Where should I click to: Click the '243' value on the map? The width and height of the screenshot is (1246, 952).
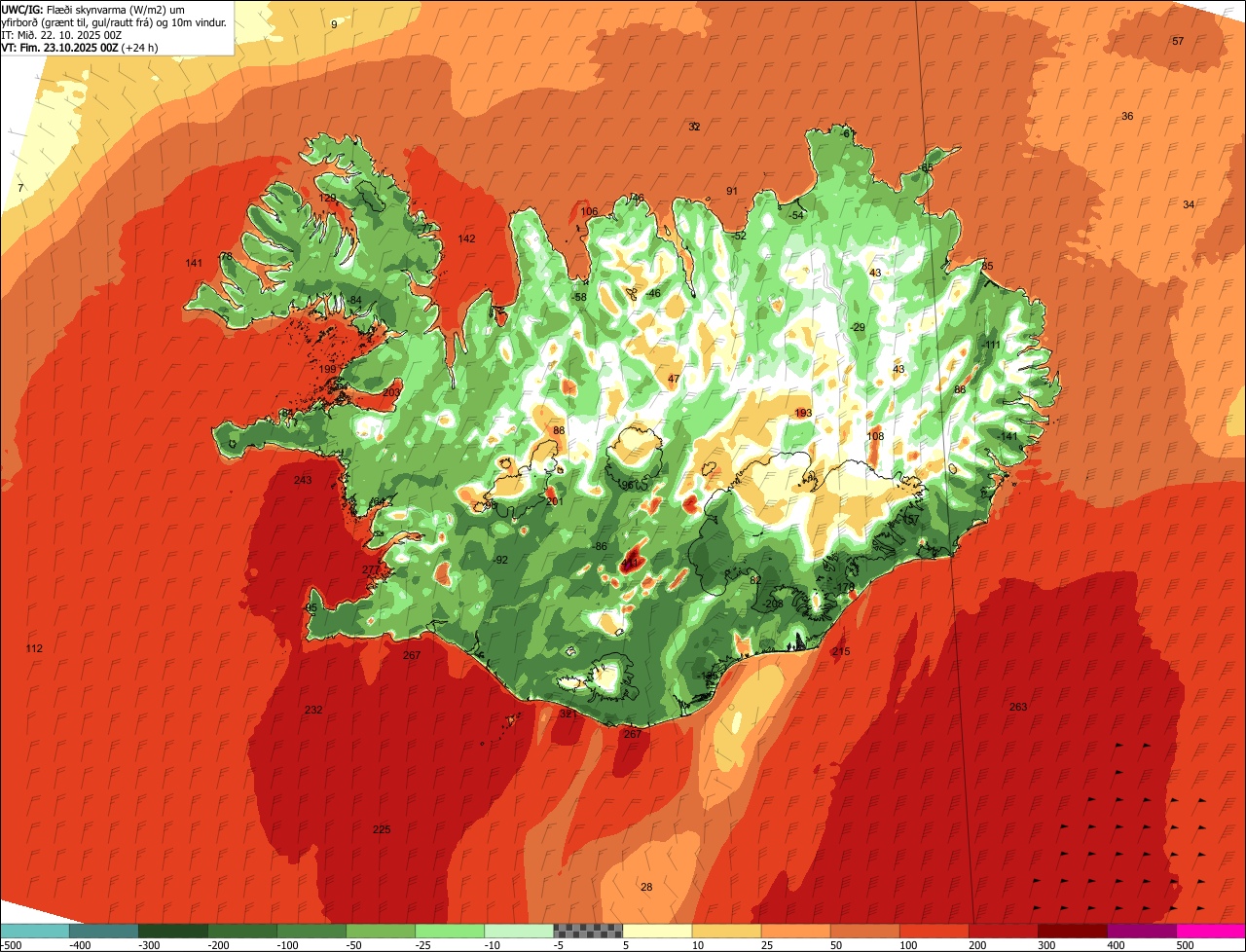(x=303, y=480)
